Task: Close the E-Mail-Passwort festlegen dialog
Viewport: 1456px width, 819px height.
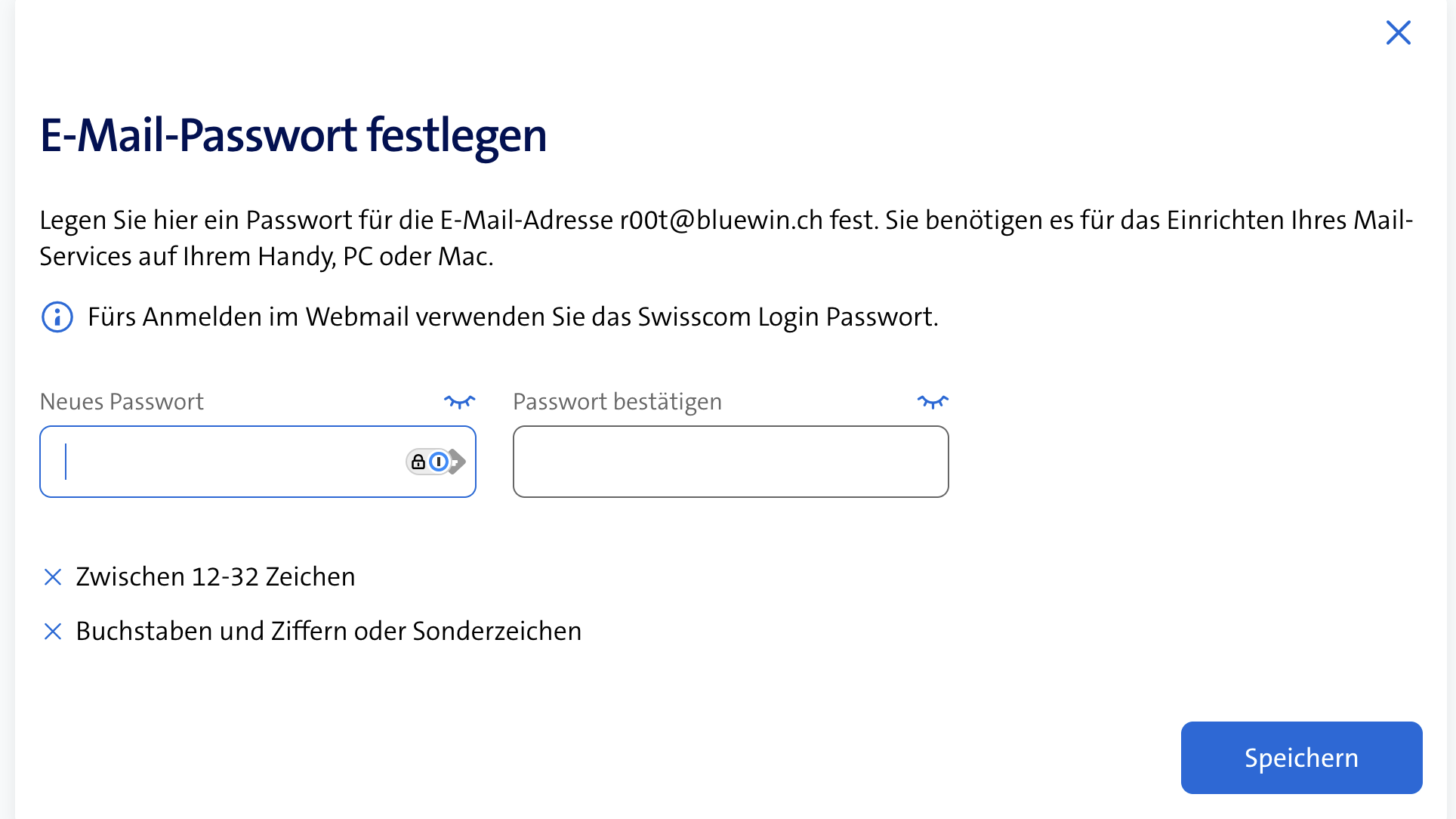Action: point(1398,32)
